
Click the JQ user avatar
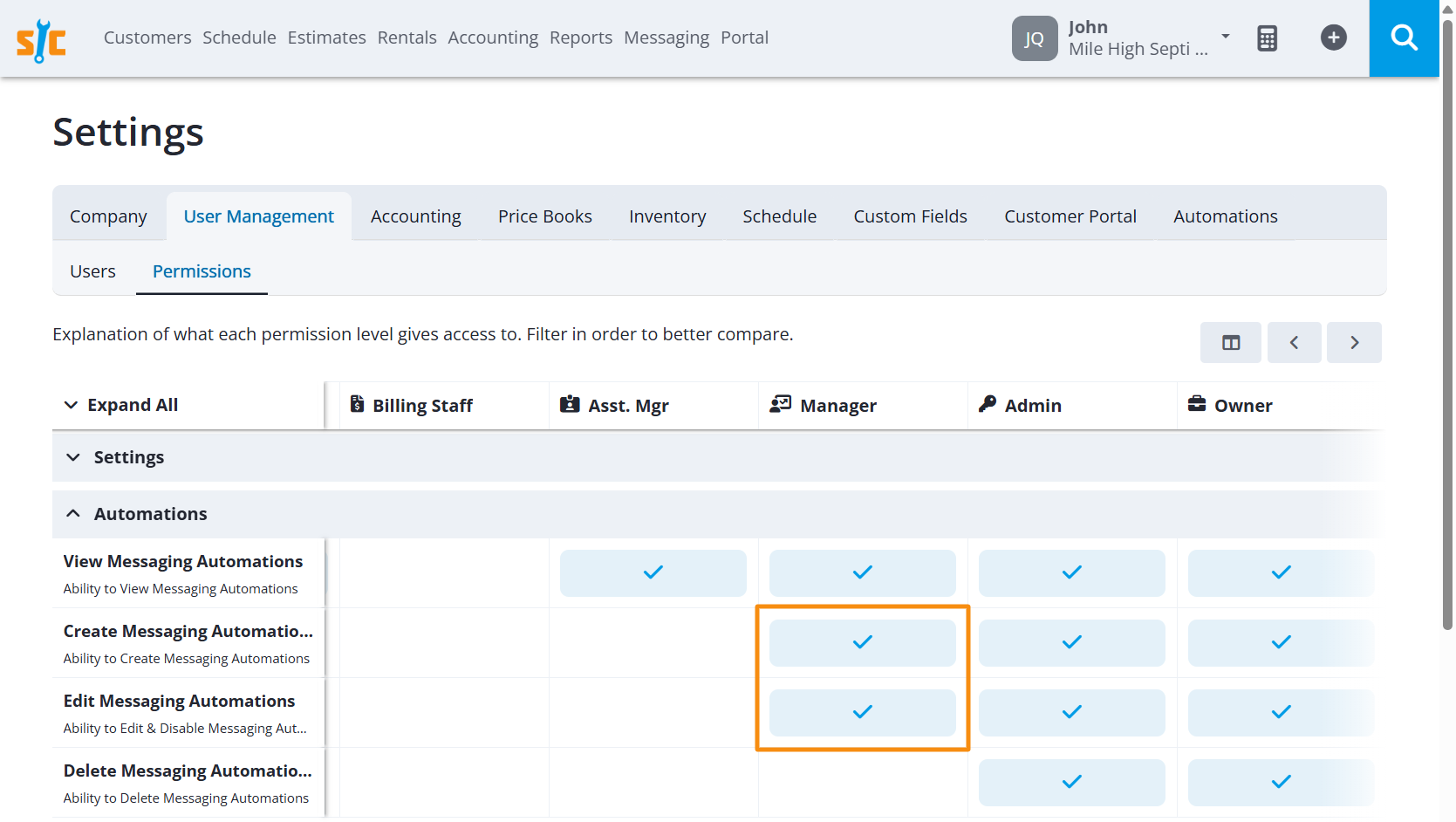click(1034, 38)
